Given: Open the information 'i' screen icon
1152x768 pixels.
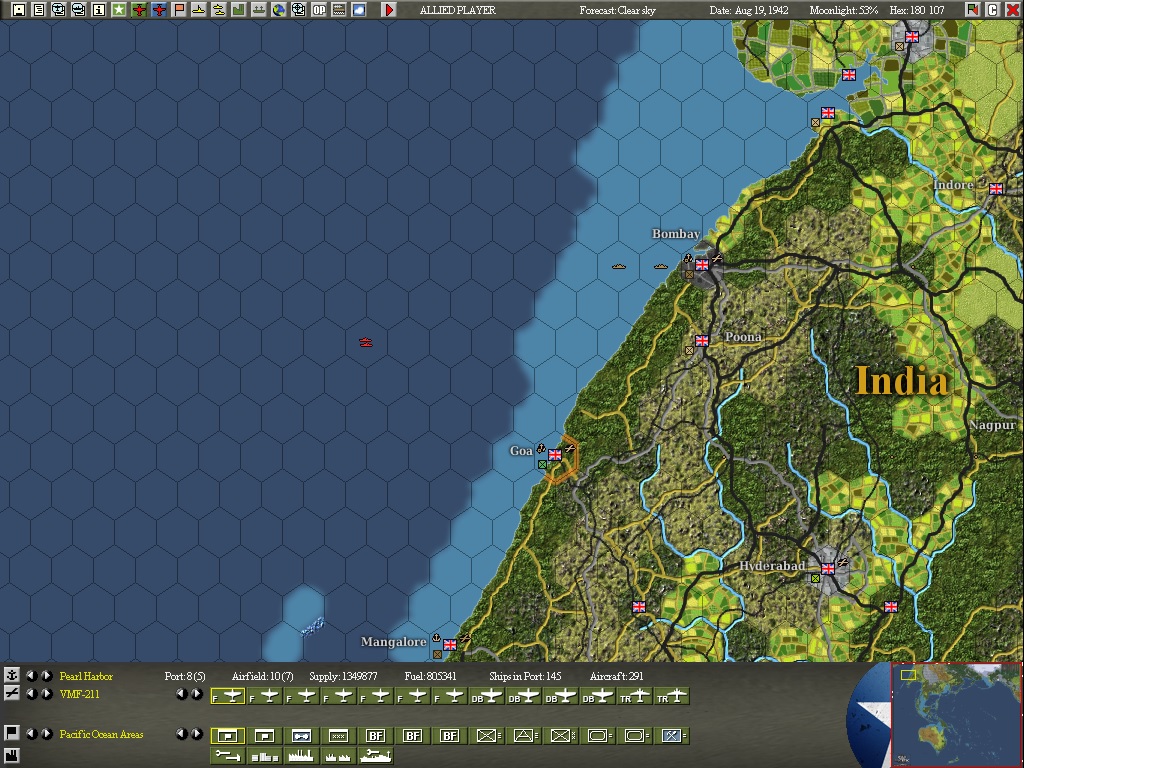Looking at the screenshot, I should (98, 10).
